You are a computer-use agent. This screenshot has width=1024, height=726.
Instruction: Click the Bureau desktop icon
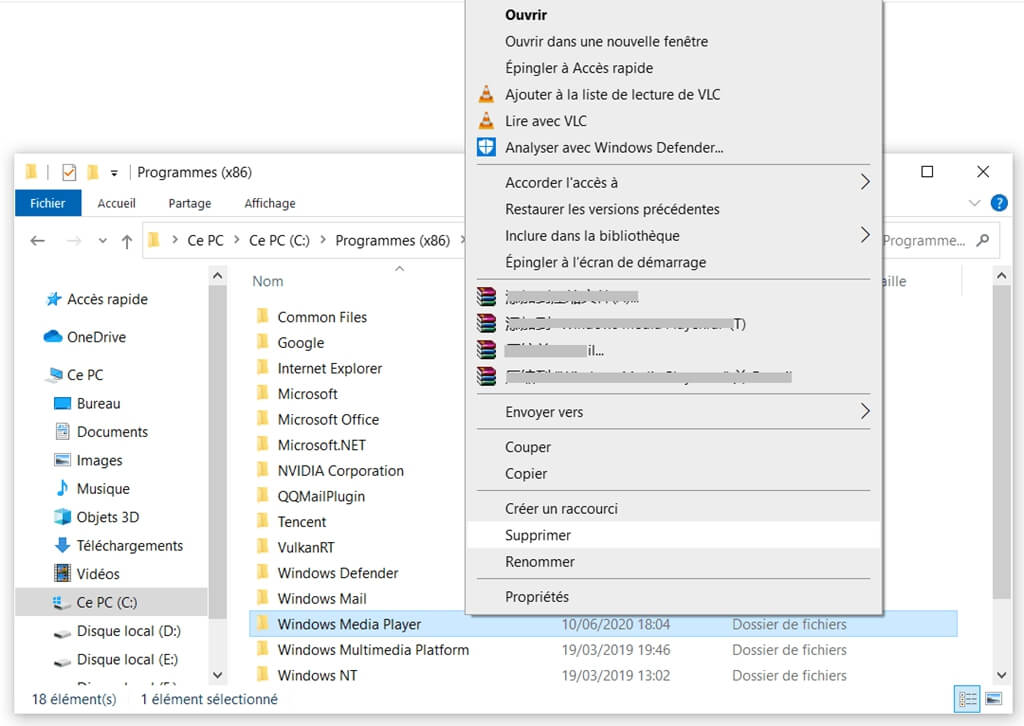point(63,403)
